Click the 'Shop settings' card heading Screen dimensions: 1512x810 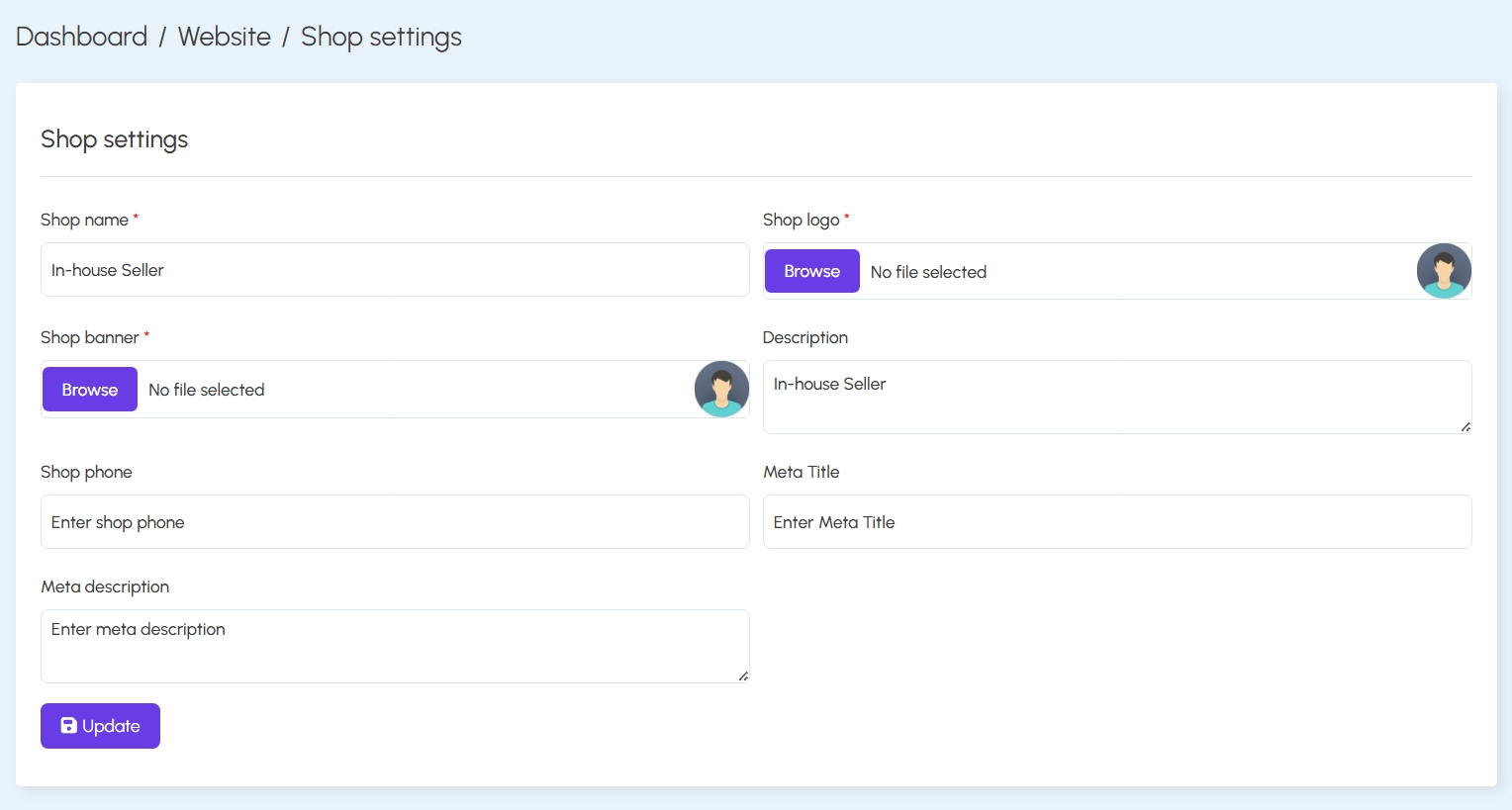114,139
